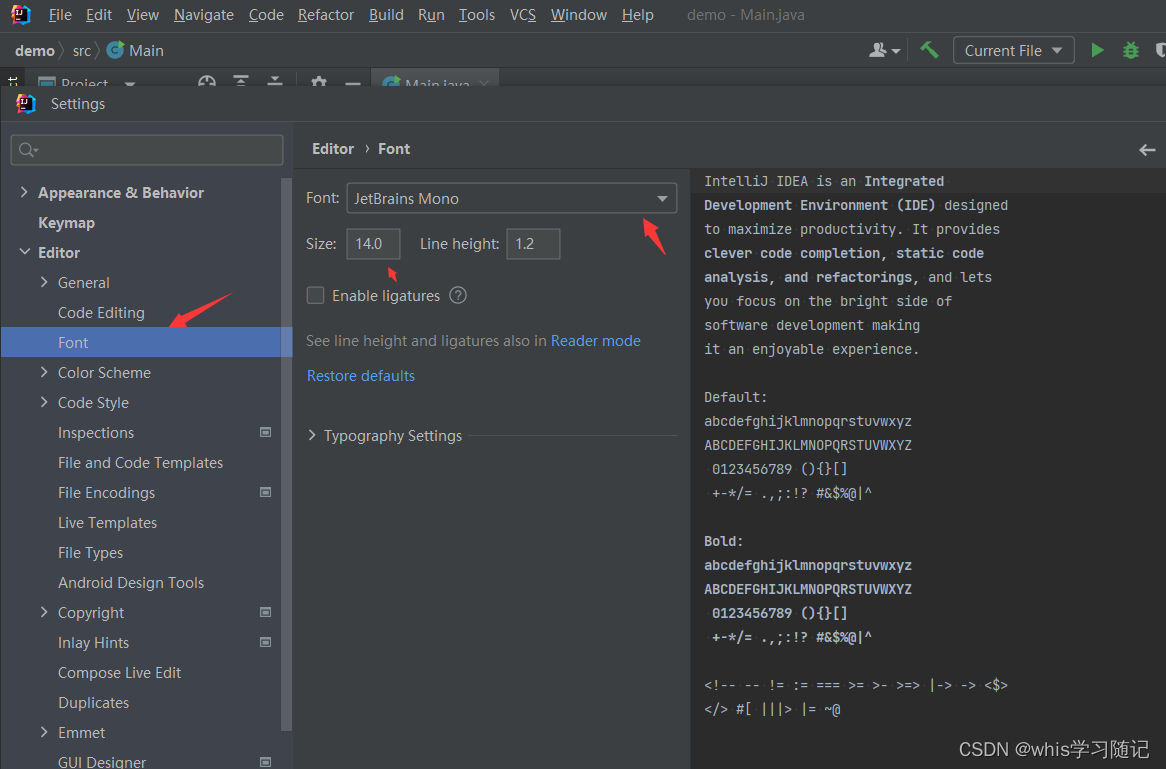Screen dimensions: 1166x769
Task: Start debugging with the green bug icon
Action: [1130, 50]
